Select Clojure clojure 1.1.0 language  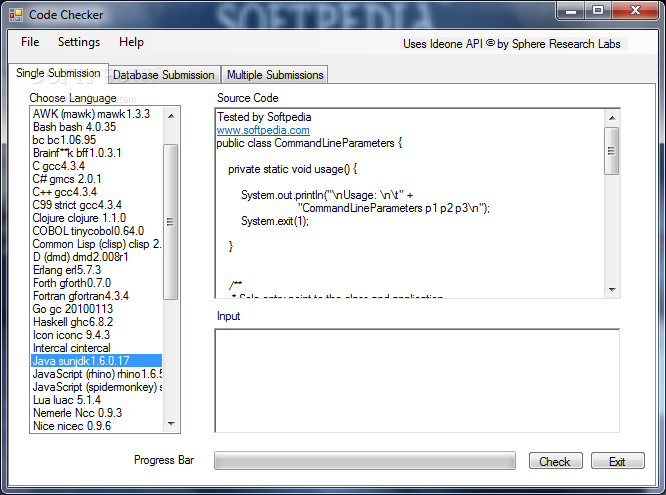tap(96, 218)
